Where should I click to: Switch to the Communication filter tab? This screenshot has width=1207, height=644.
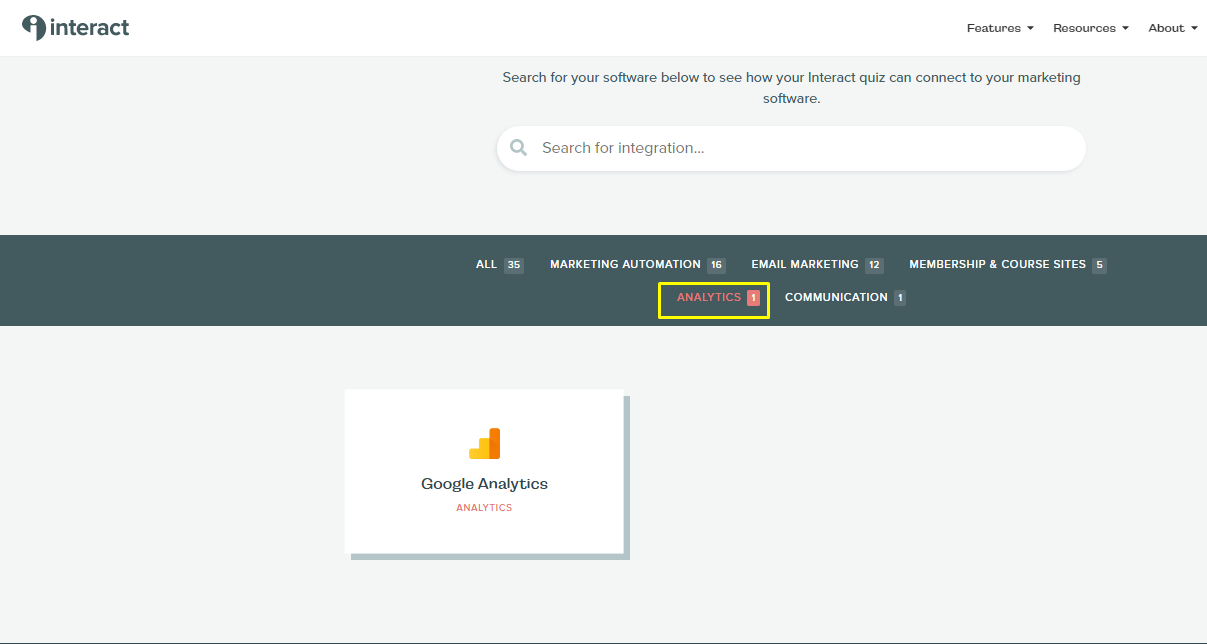(x=836, y=297)
